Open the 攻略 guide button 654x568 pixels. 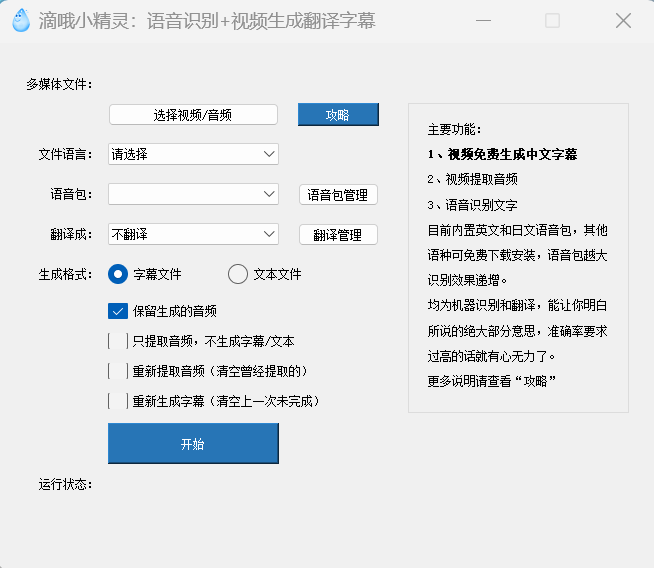338,115
